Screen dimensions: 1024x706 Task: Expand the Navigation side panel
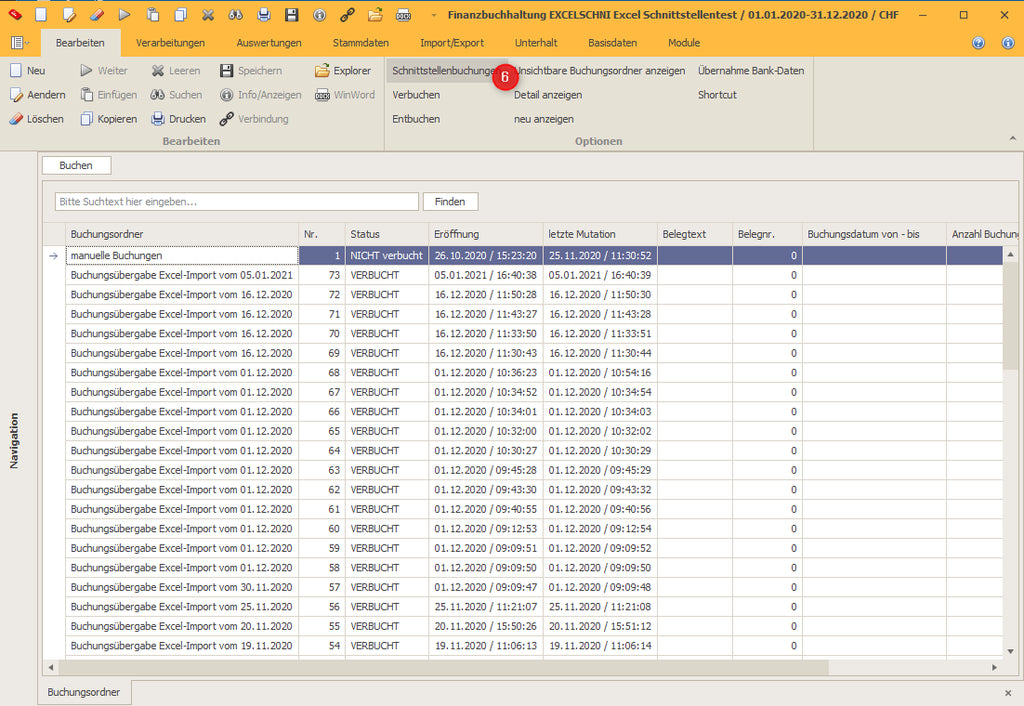point(14,440)
